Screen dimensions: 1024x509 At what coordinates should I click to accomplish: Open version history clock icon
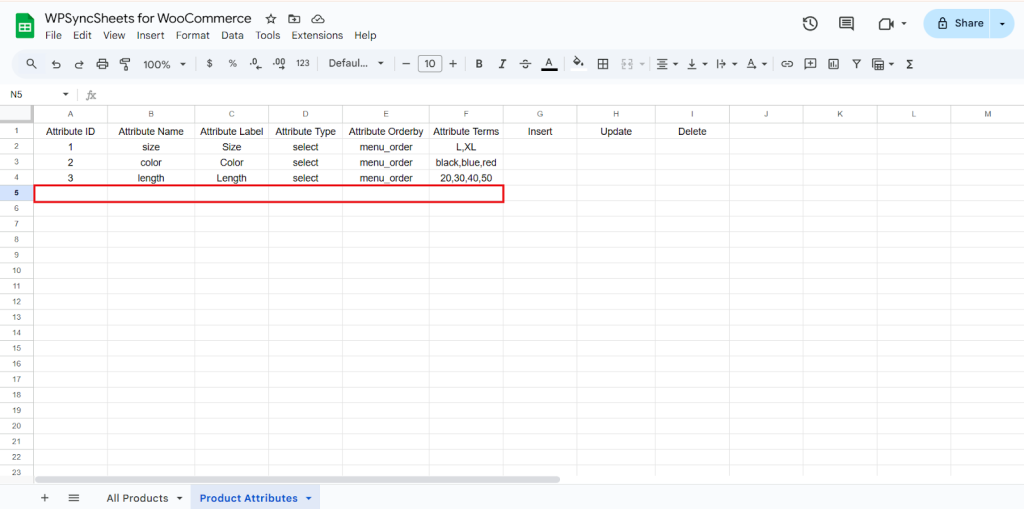(x=810, y=24)
